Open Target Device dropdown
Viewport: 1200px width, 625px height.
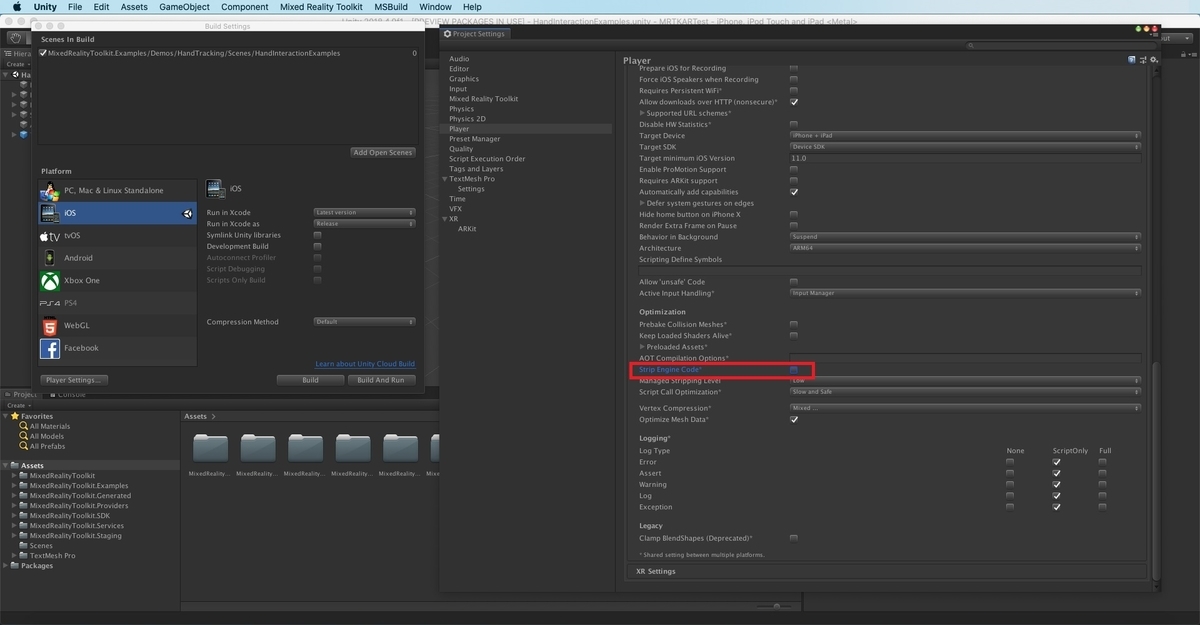[x=965, y=136]
